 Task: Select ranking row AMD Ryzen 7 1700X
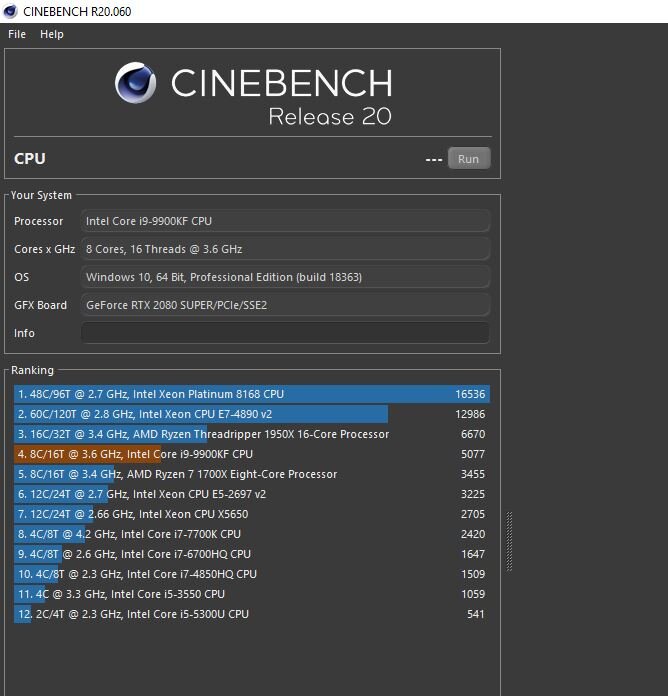[252, 474]
